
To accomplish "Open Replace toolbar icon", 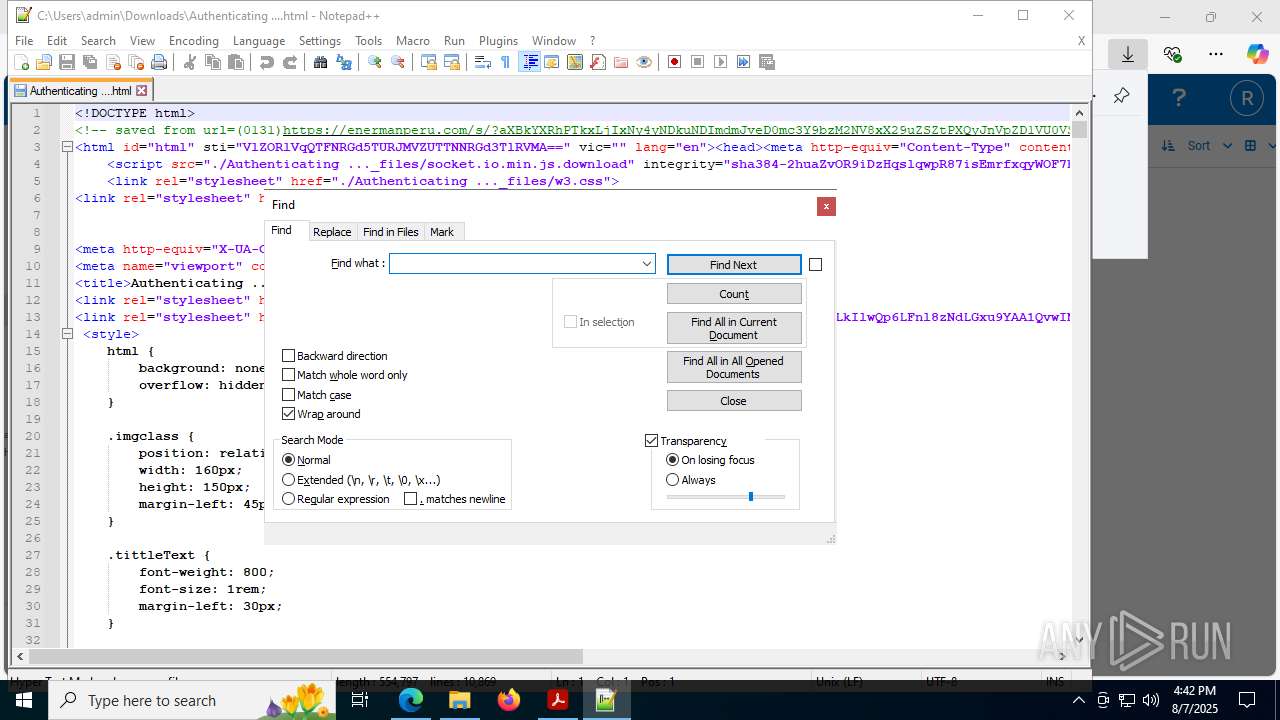I will pos(343,62).
